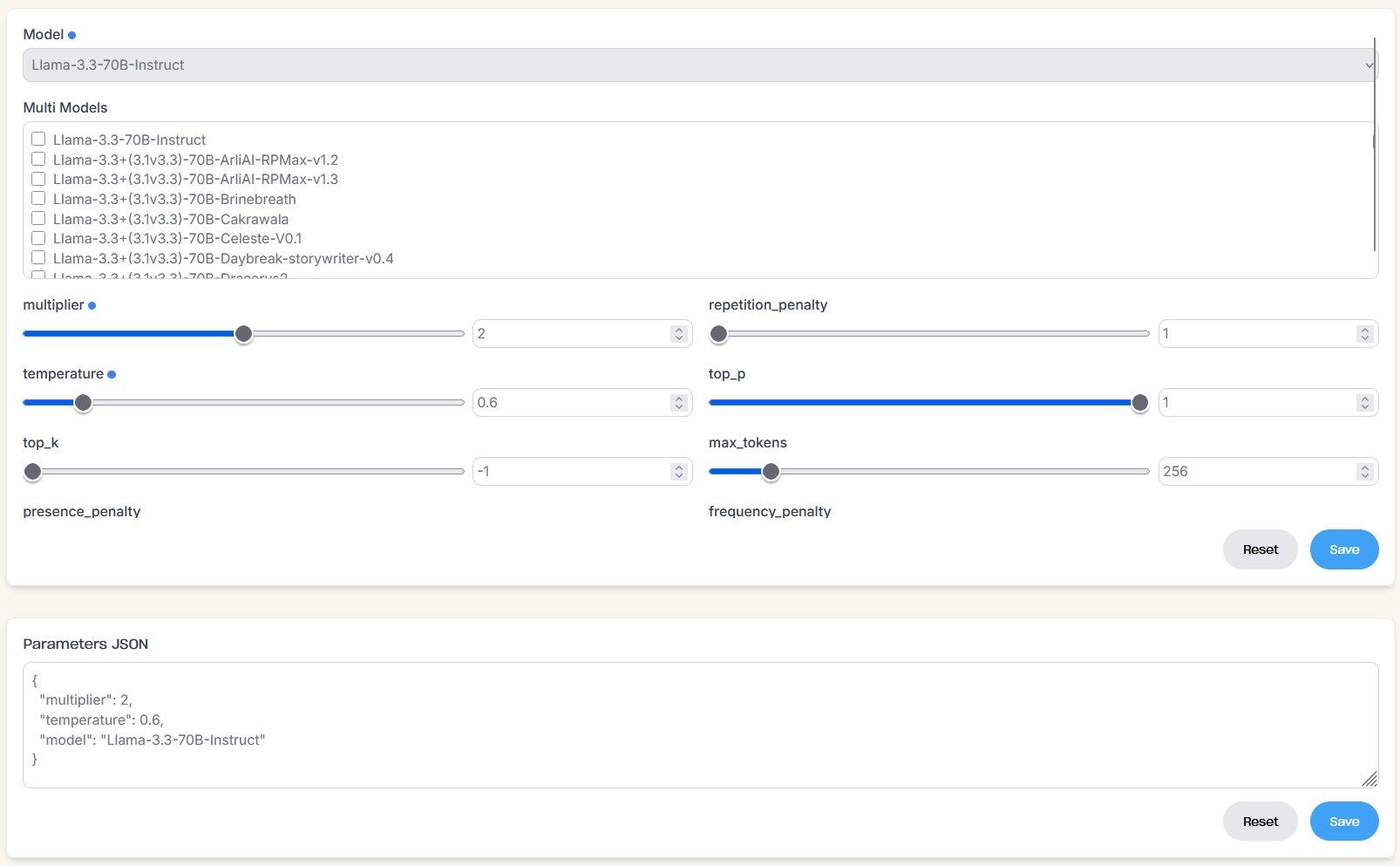The width and height of the screenshot is (1400, 866).
Task: Click the blue dot beside temperature label
Action: pos(112,374)
